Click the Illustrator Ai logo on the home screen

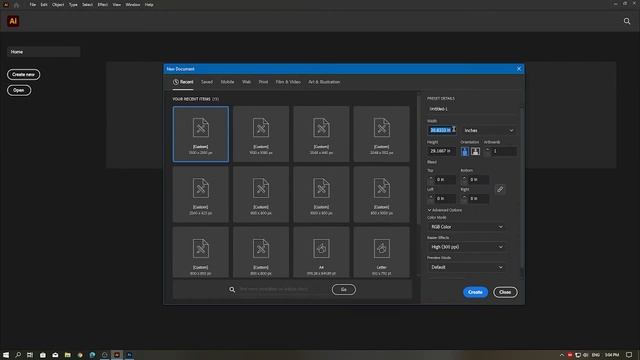pos(13,21)
